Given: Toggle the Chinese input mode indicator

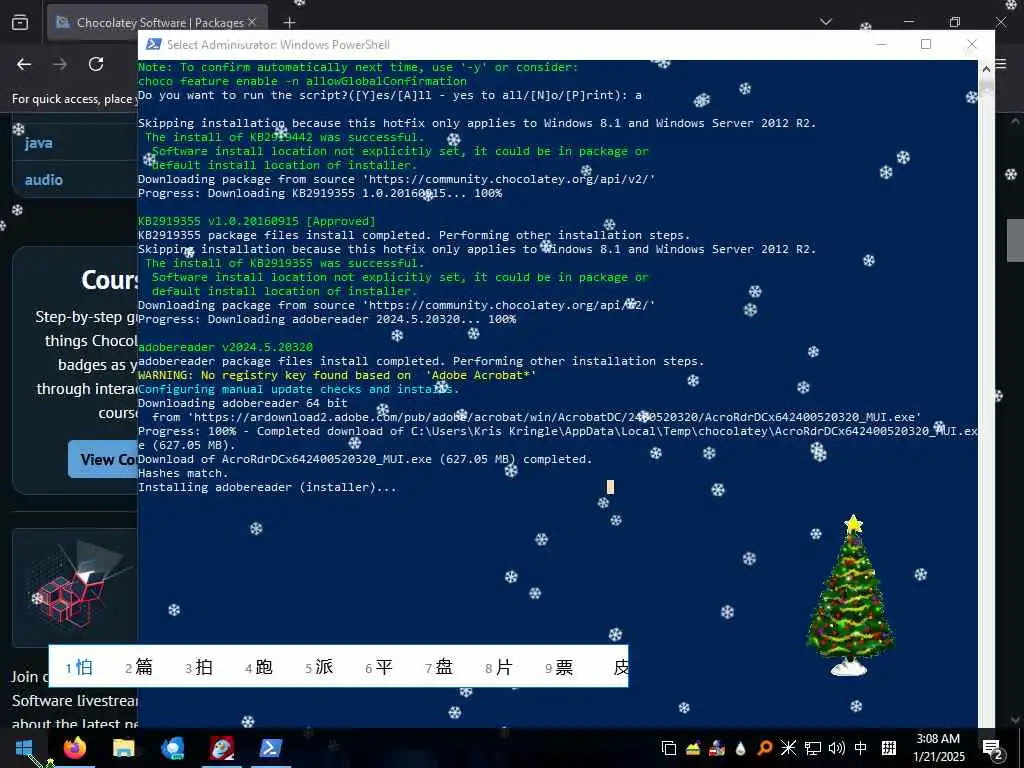Looking at the screenshot, I should tap(861, 748).
